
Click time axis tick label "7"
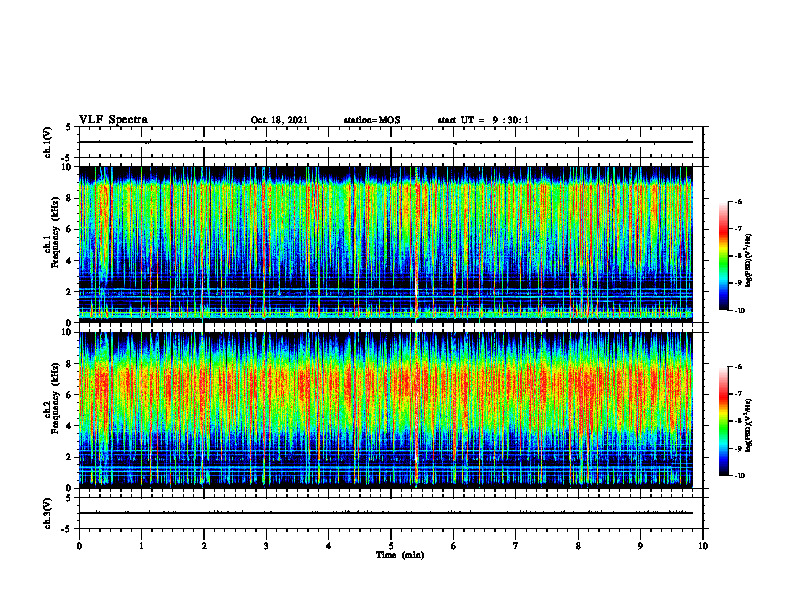click(516, 546)
